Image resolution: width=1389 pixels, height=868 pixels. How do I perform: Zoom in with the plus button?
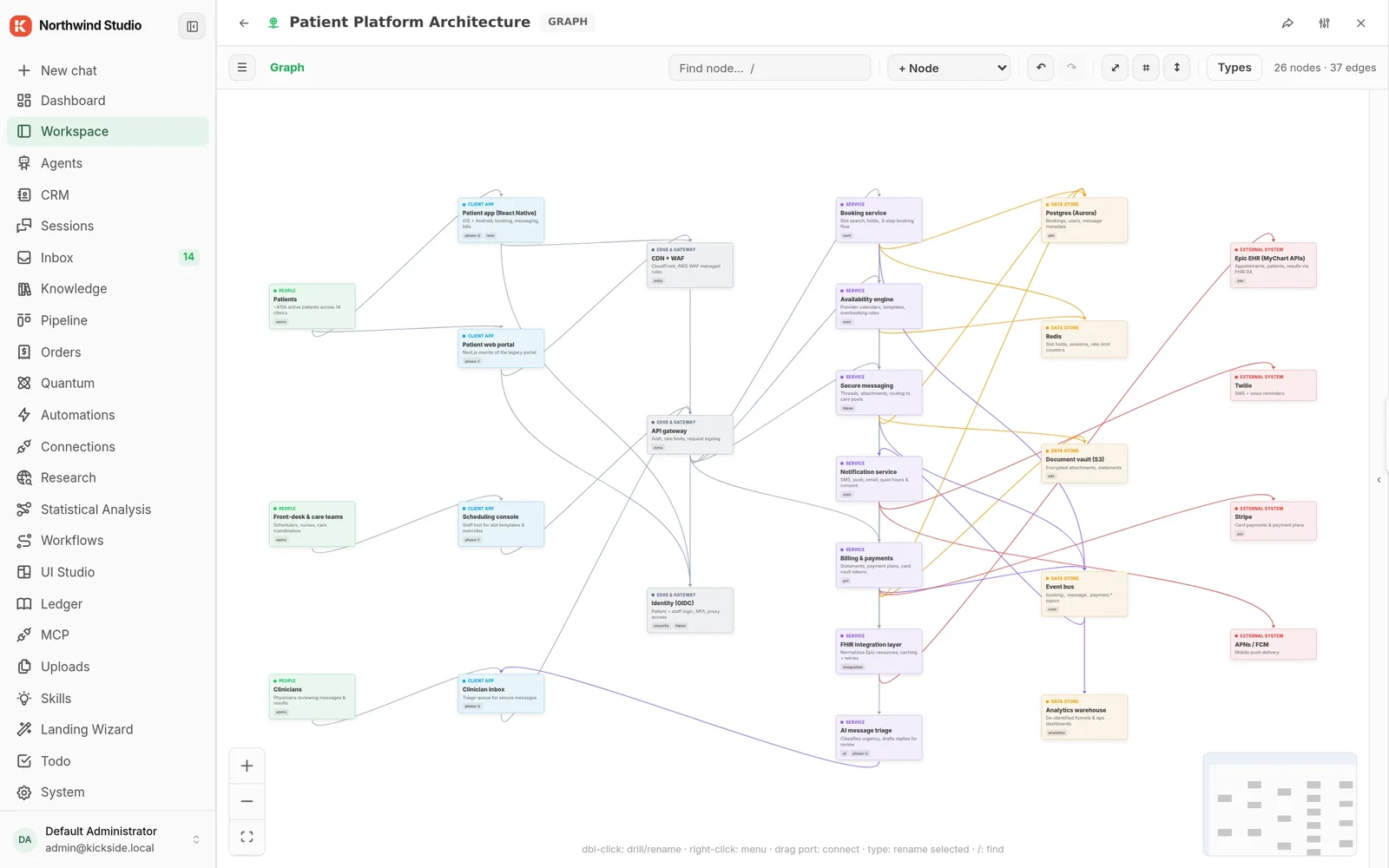click(x=247, y=766)
